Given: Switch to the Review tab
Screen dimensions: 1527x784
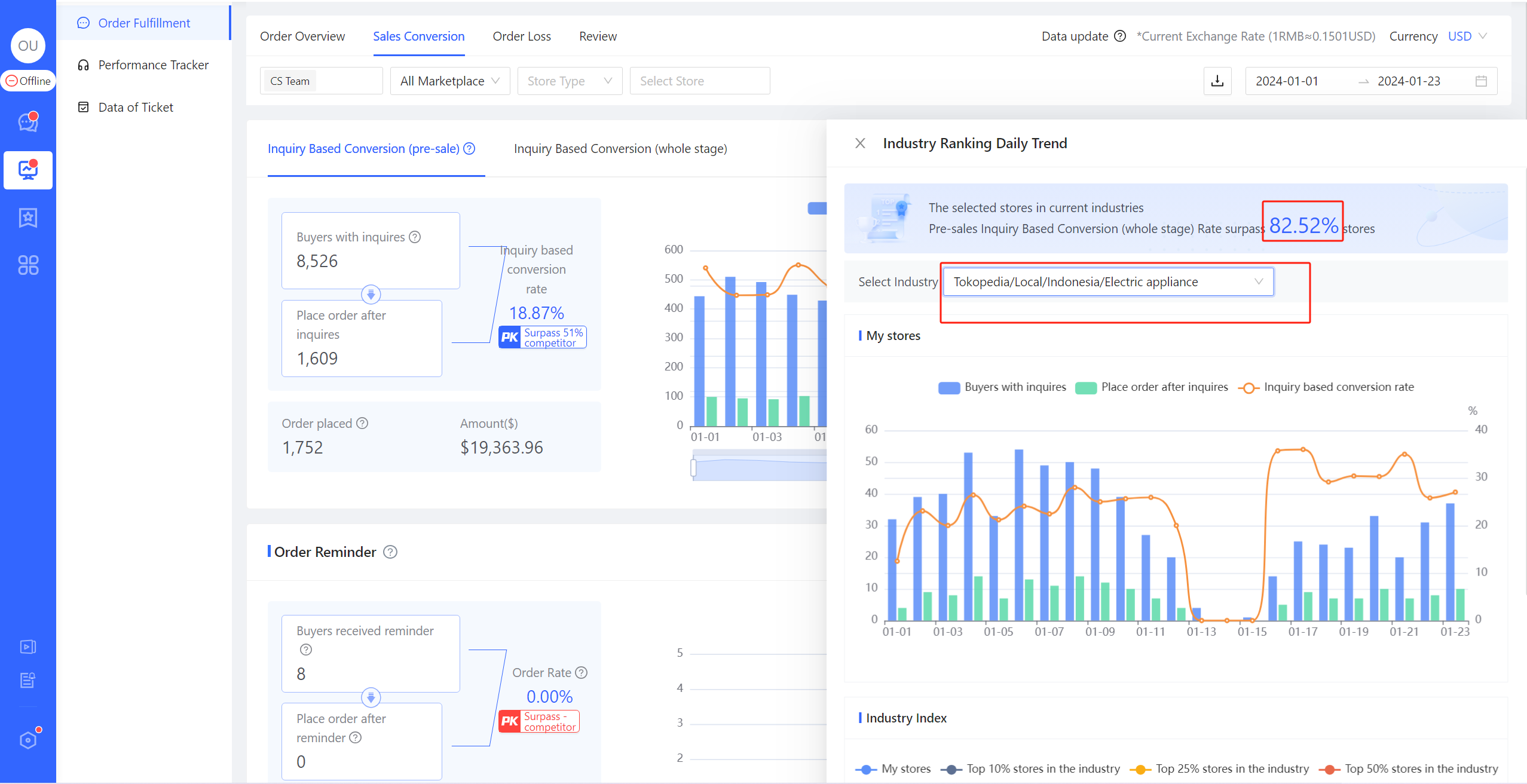Looking at the screenshot, I should pyautogui.click(x=598, y=36).
